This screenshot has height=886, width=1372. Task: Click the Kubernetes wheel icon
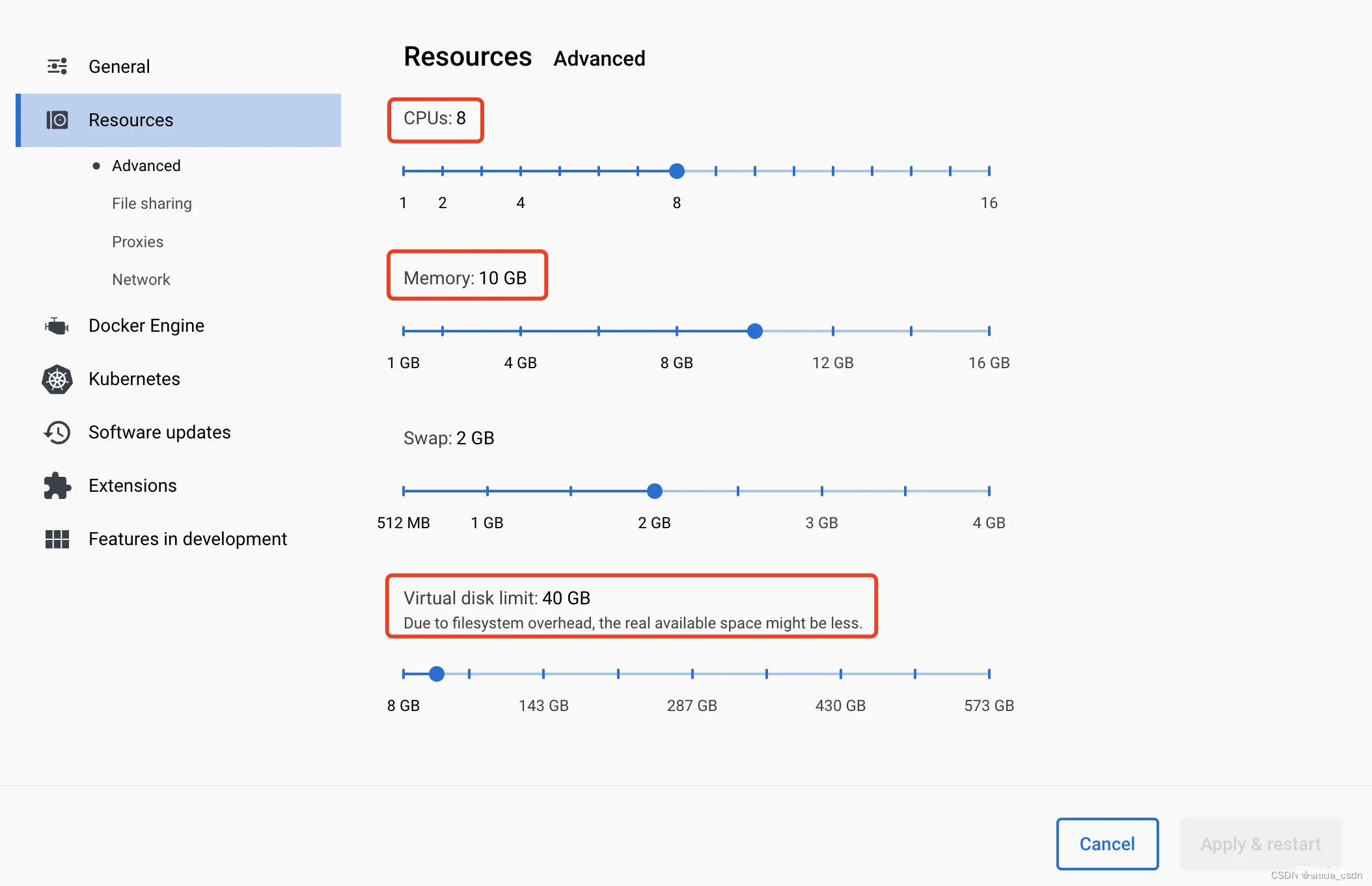point(57,379)
